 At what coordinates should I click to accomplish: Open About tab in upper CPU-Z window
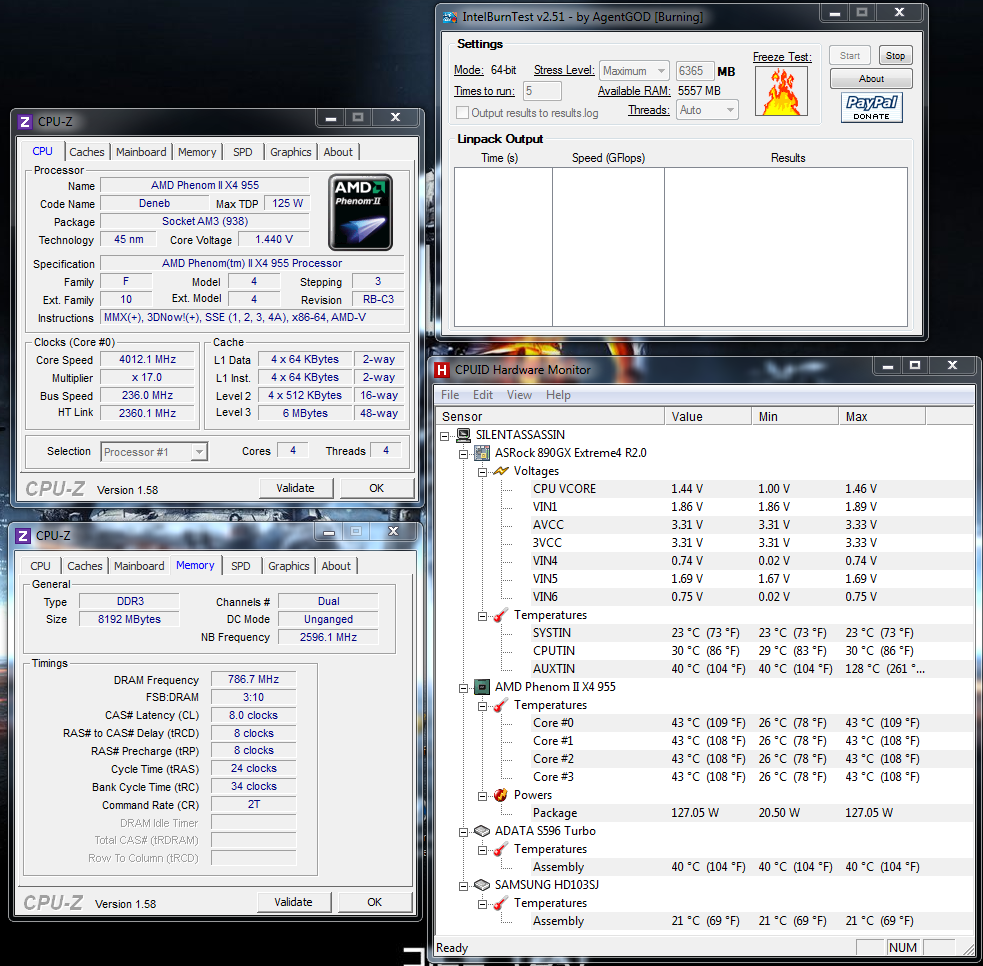click(339, 152)
